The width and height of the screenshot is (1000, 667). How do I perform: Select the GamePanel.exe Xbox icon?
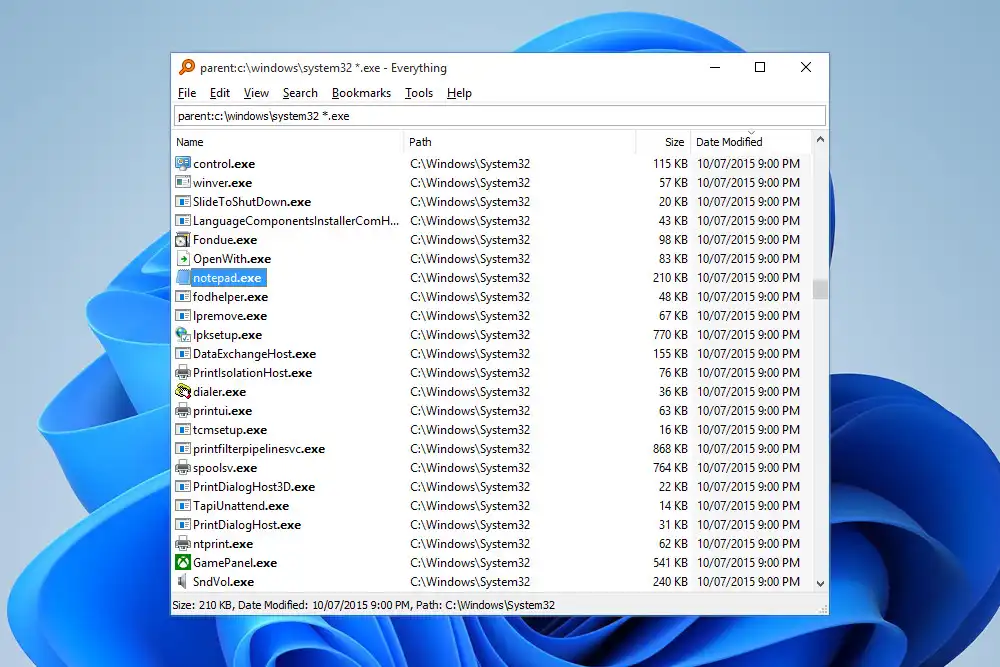[183, 563]
